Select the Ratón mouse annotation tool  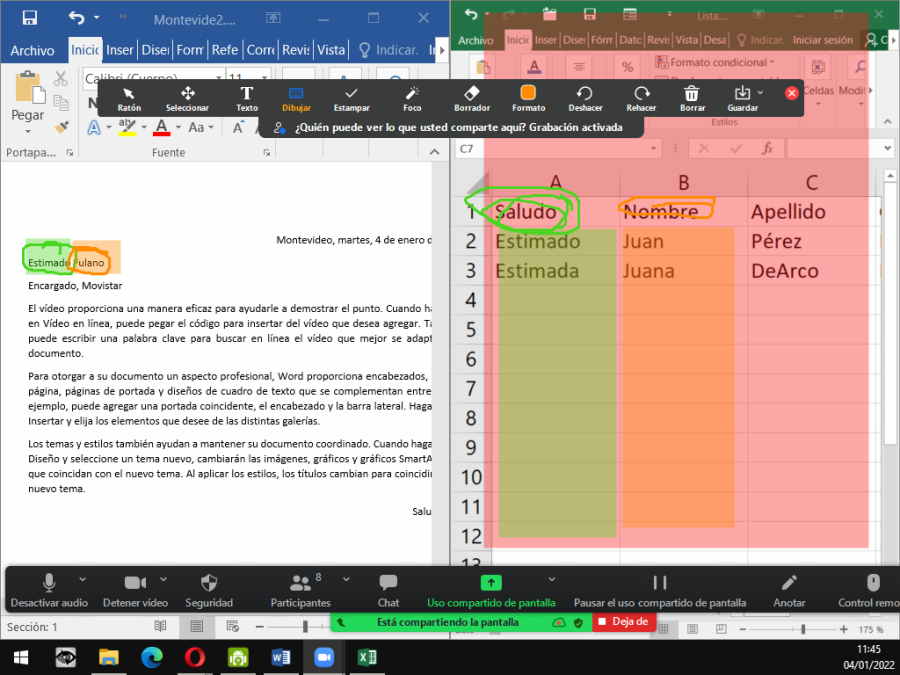(x=129, y=99)
